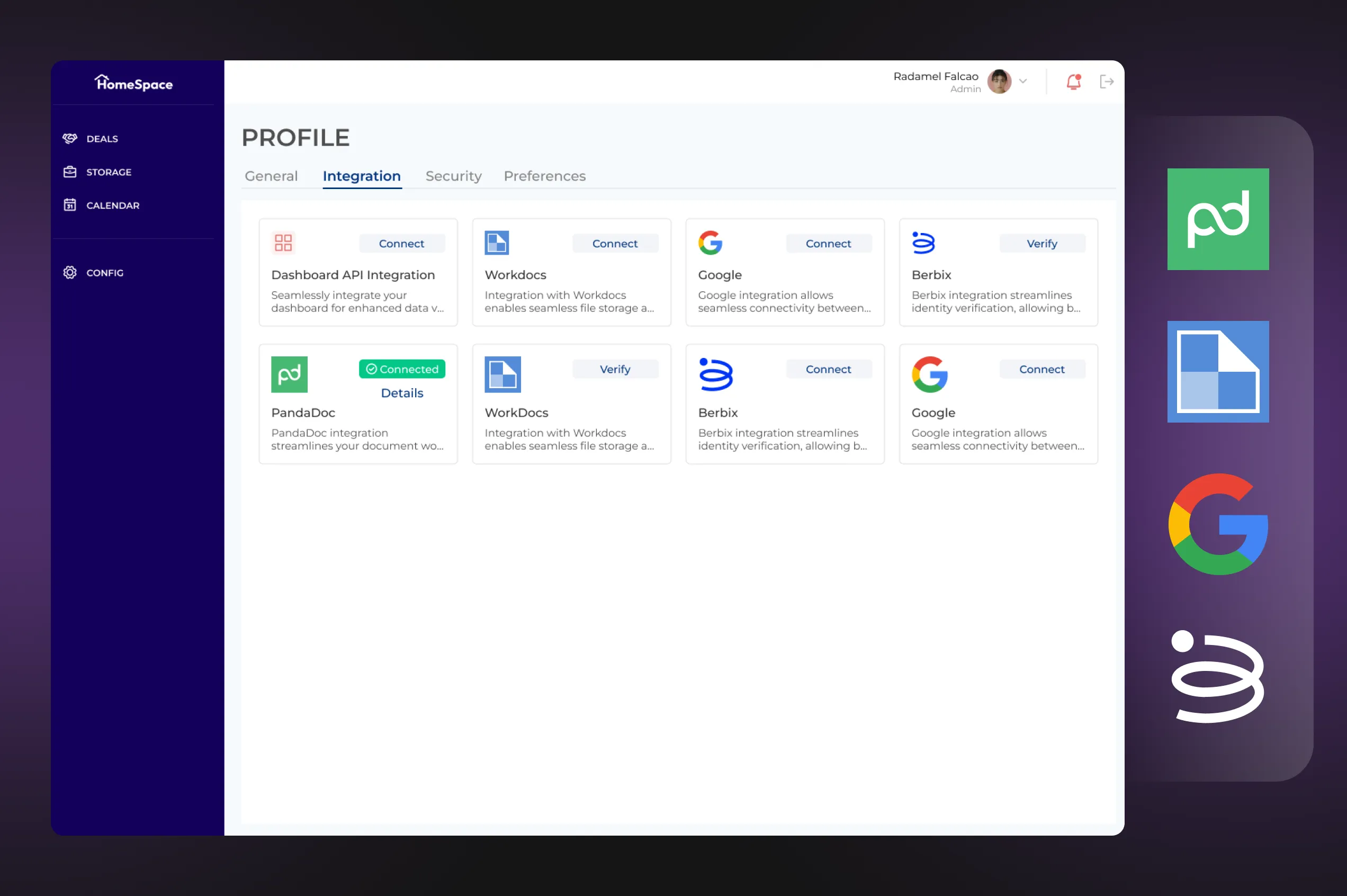Image resolution: width=1347 pixels, height=896 pixels.
Task: Switch to the Security tab
Action: point(453,176)
